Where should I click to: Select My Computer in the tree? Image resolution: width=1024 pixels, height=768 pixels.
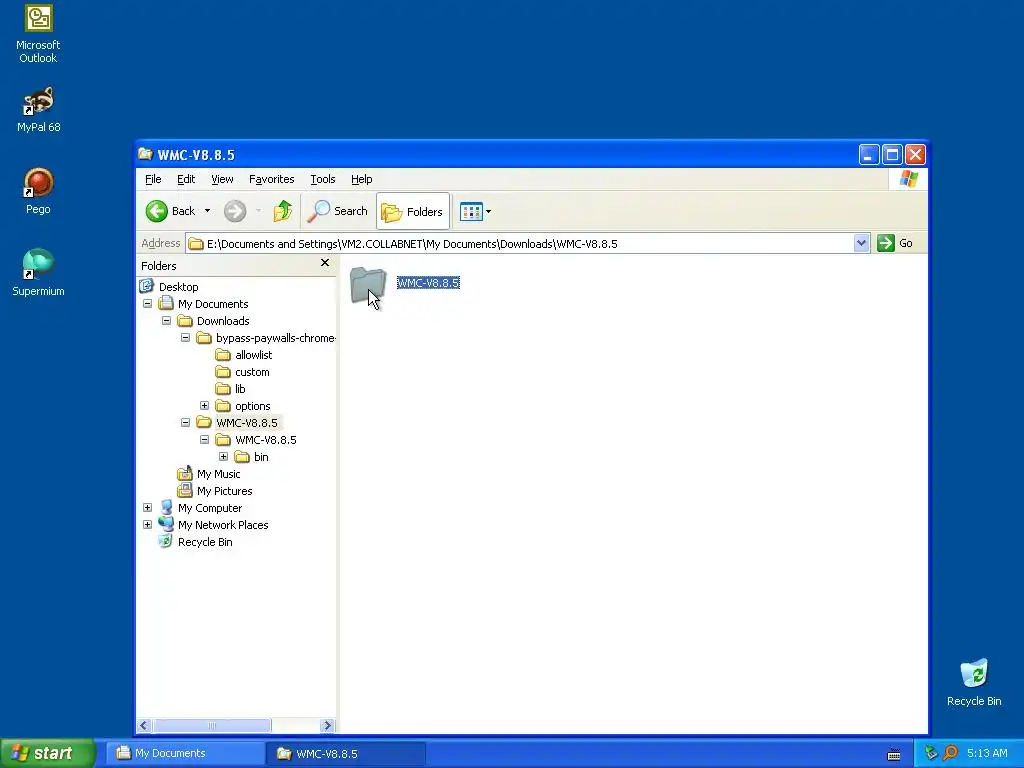tap(210, 507)
